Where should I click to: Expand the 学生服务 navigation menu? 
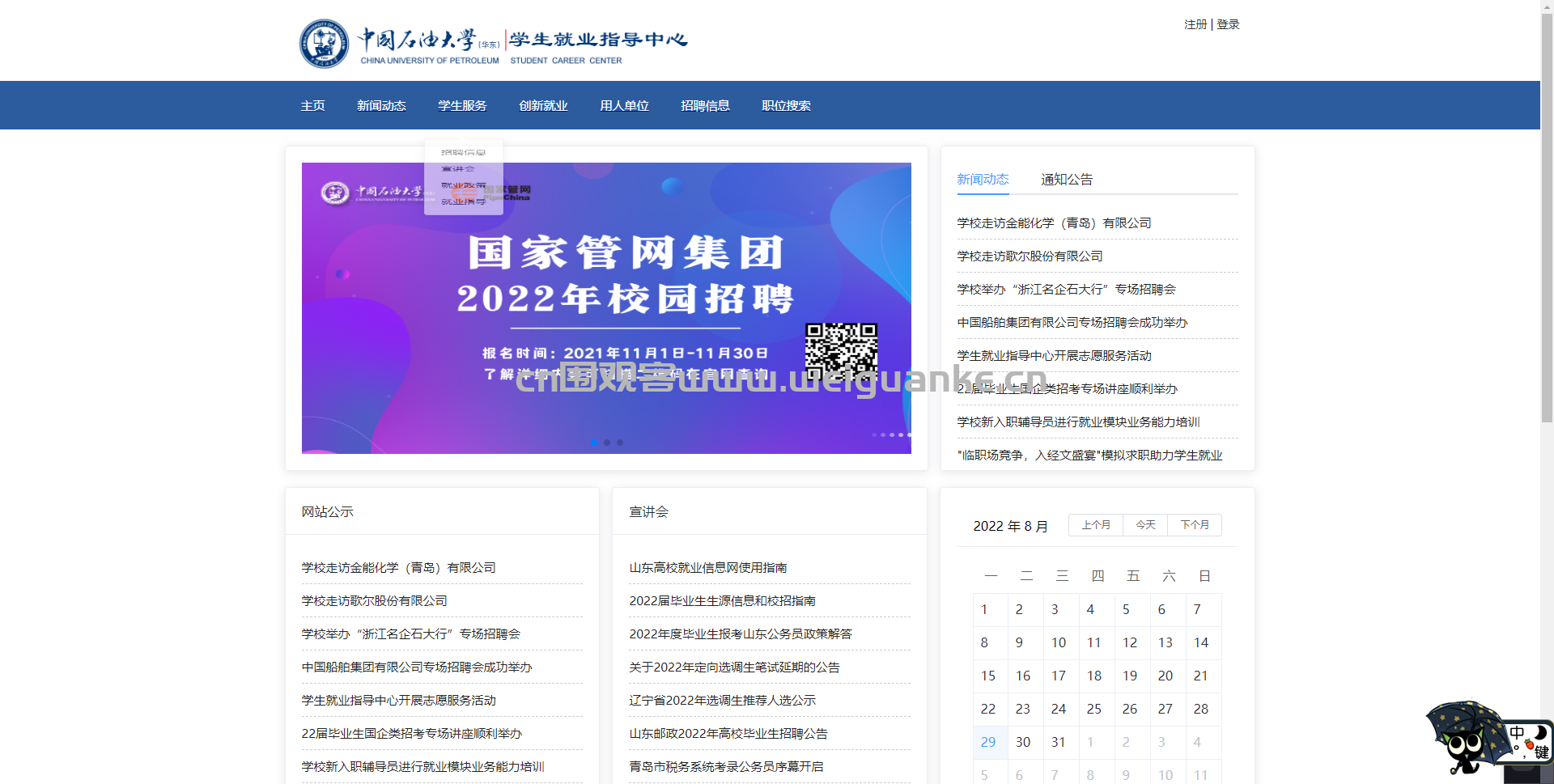tap(462, 106)
